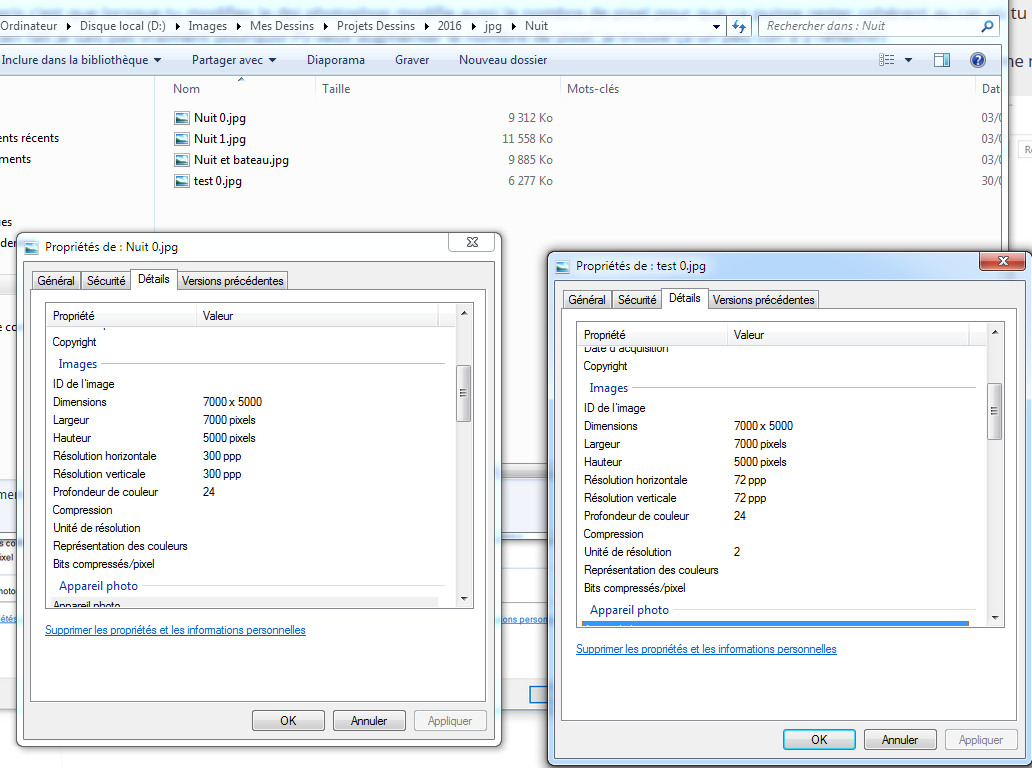Click Annuler in the Nuit 0.jpg properties dialog
The height and width of the screenshot is (768, 1032).
(369, 720)
